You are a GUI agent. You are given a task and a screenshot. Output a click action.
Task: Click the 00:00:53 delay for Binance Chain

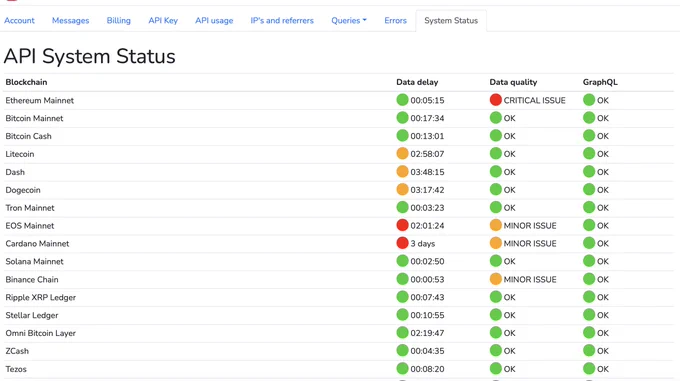point(427,280)
